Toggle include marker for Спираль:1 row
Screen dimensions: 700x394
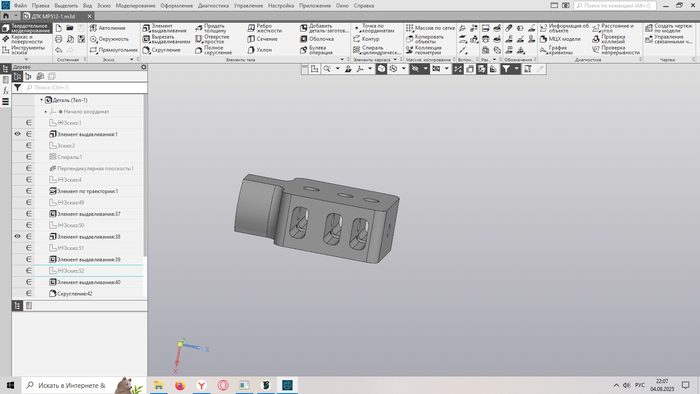[29, 157]
